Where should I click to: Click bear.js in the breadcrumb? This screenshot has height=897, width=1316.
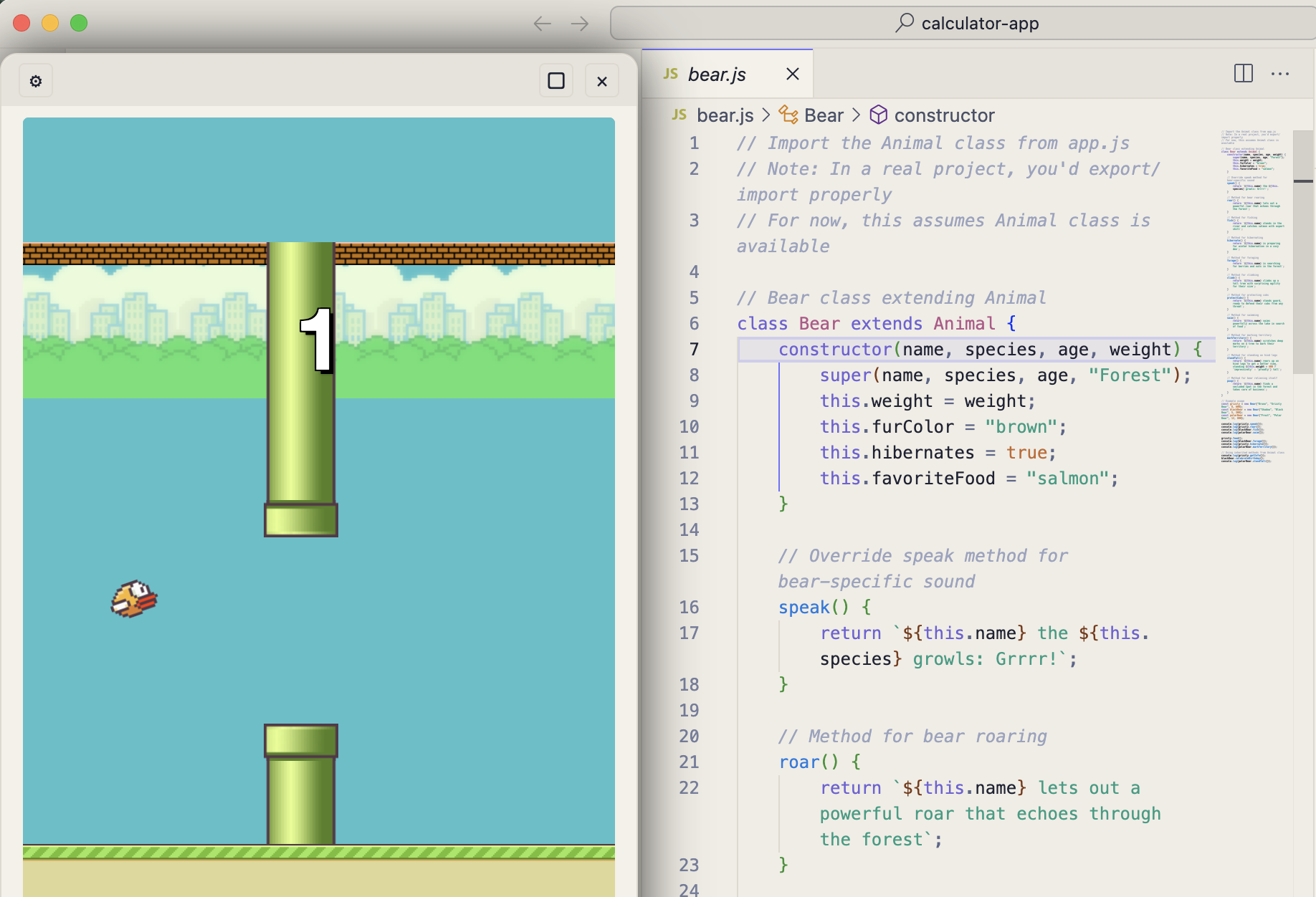[725, 115]
